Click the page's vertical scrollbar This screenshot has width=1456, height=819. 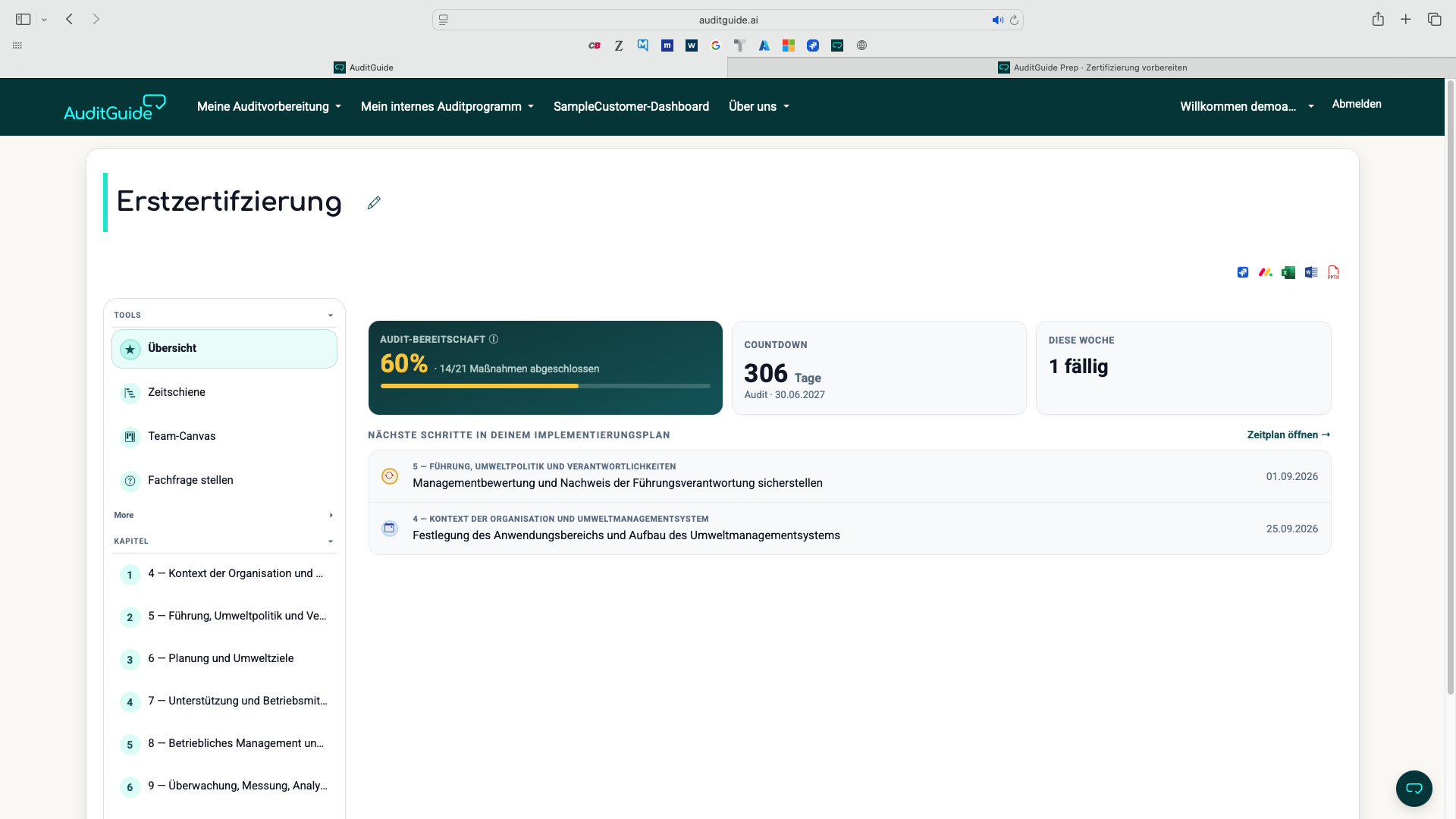1450,387
